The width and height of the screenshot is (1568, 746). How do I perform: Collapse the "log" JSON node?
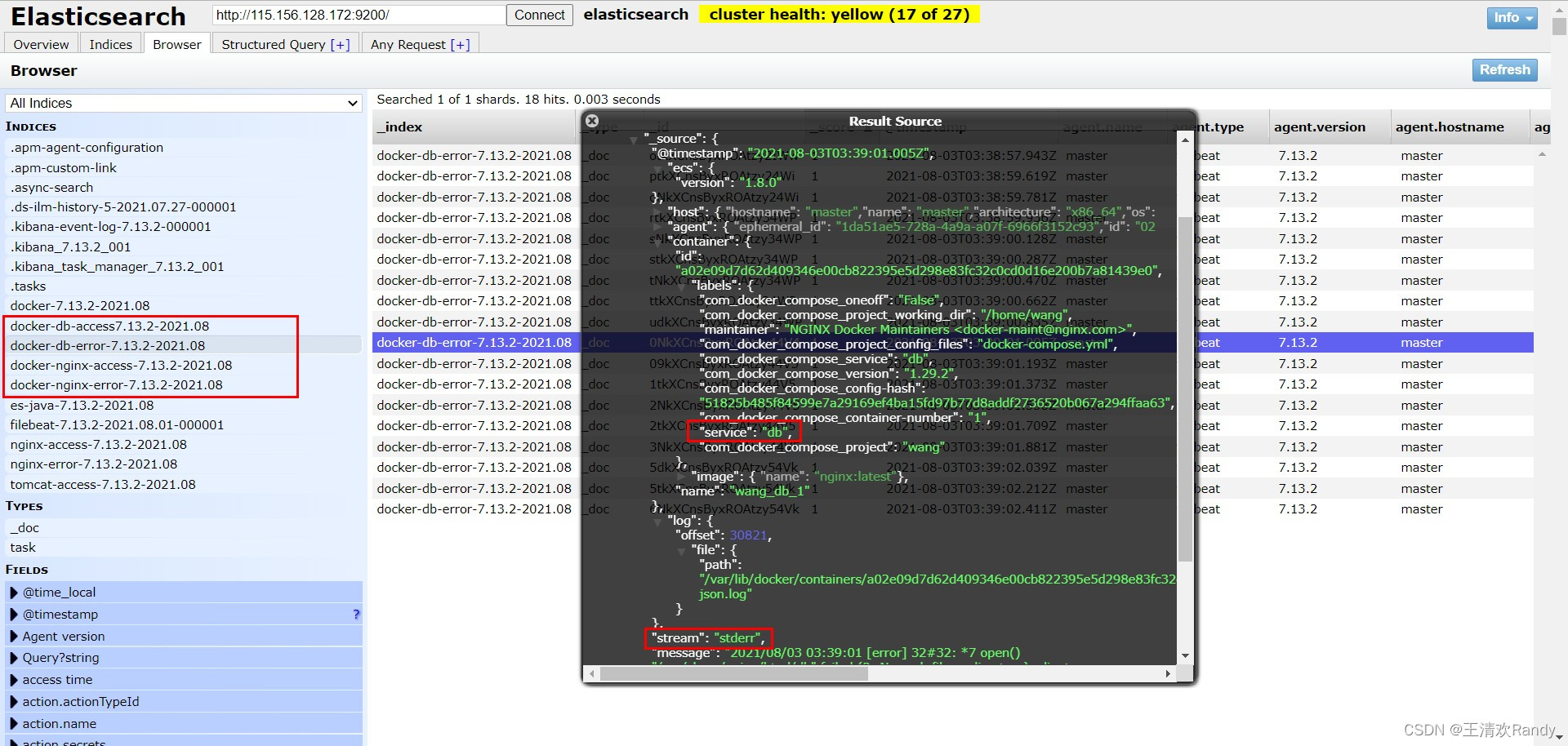tap(659, 522)
